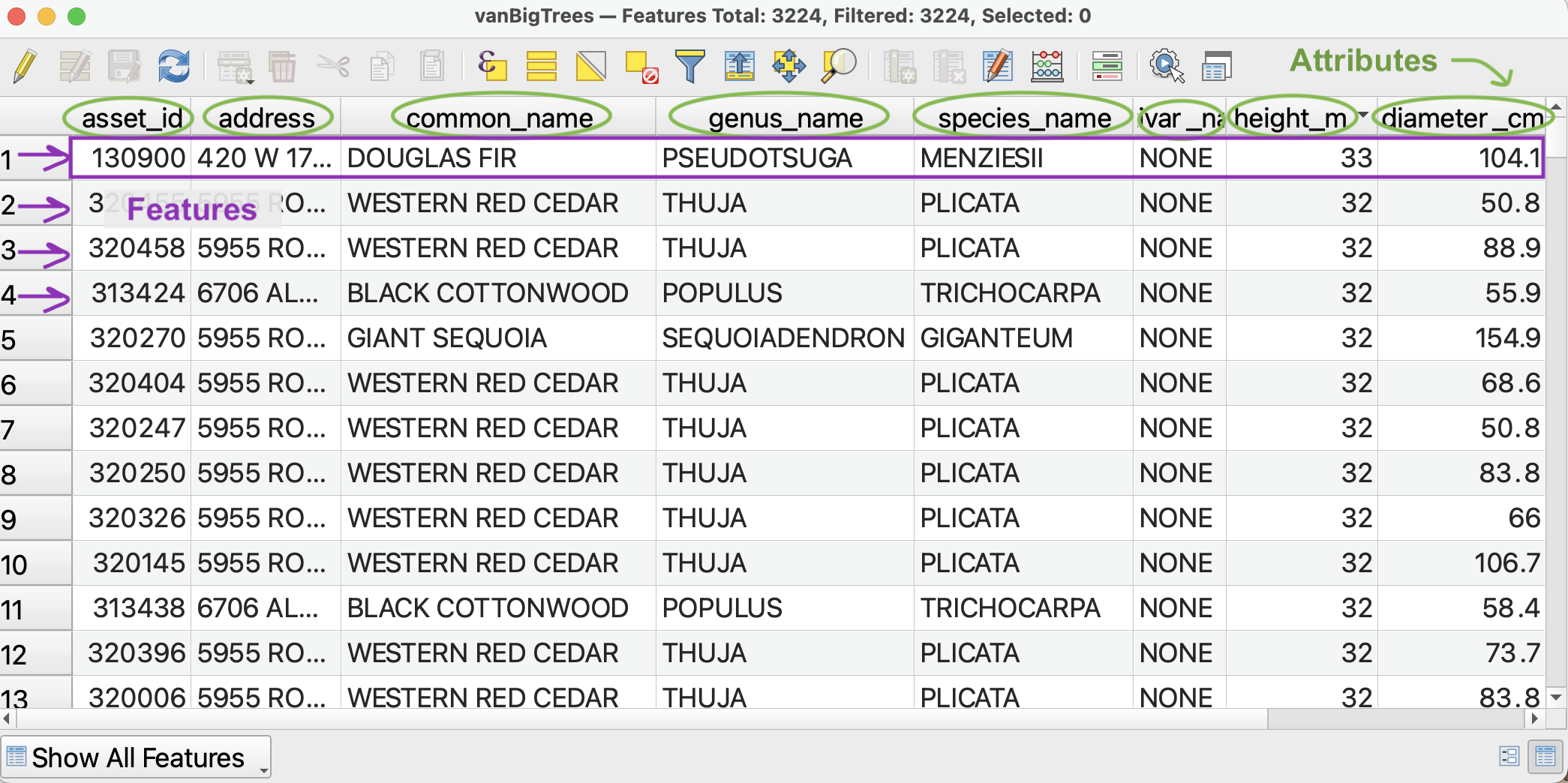Open Select features using an expression
The width and height of the screenshot is (1568, 783).
tap(491, 66)
